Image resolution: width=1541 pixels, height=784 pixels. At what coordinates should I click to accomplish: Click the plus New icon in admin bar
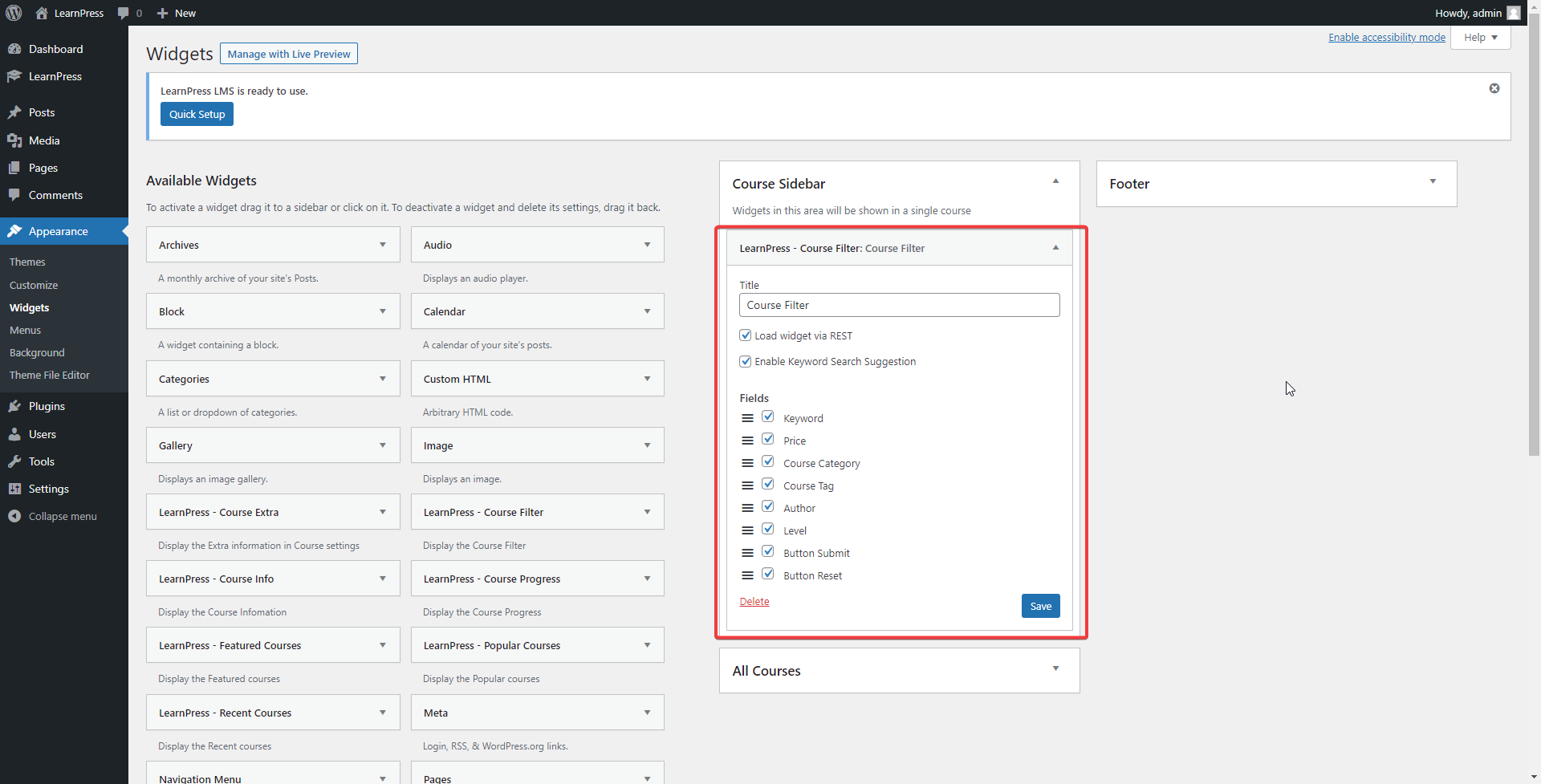[x=162, y=13]
